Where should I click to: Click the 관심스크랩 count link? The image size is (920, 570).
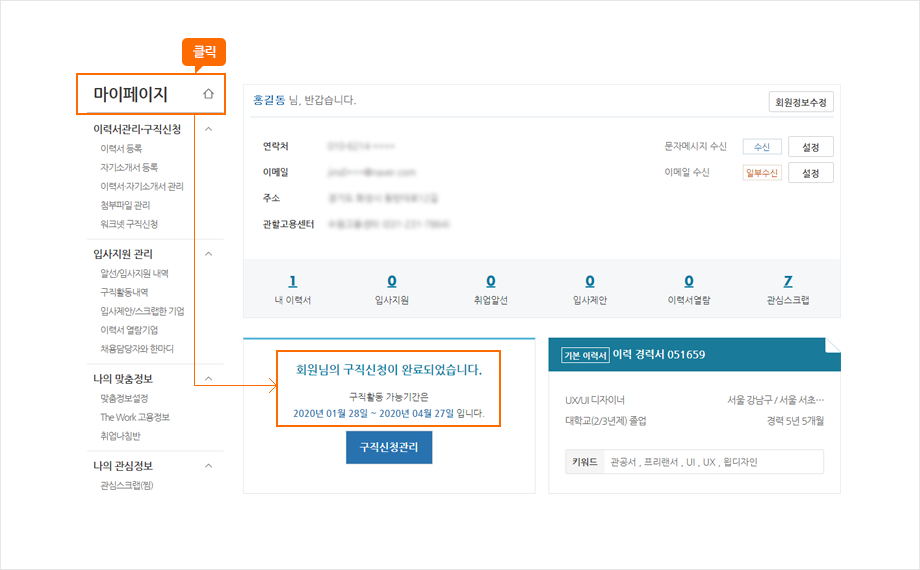pyautogui.click(x=788, y=282)
